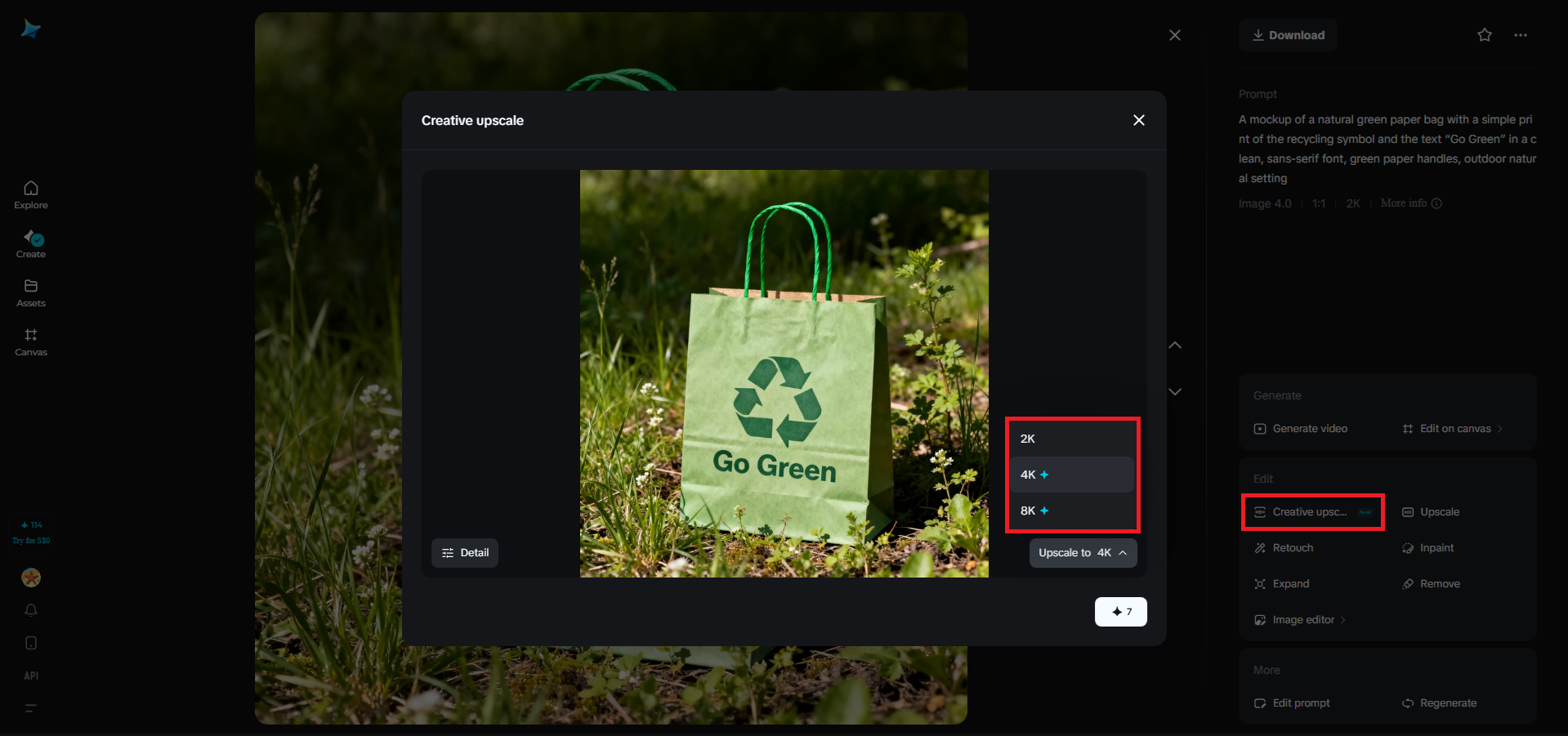Go to next image with down chevron

point(1175,392)
